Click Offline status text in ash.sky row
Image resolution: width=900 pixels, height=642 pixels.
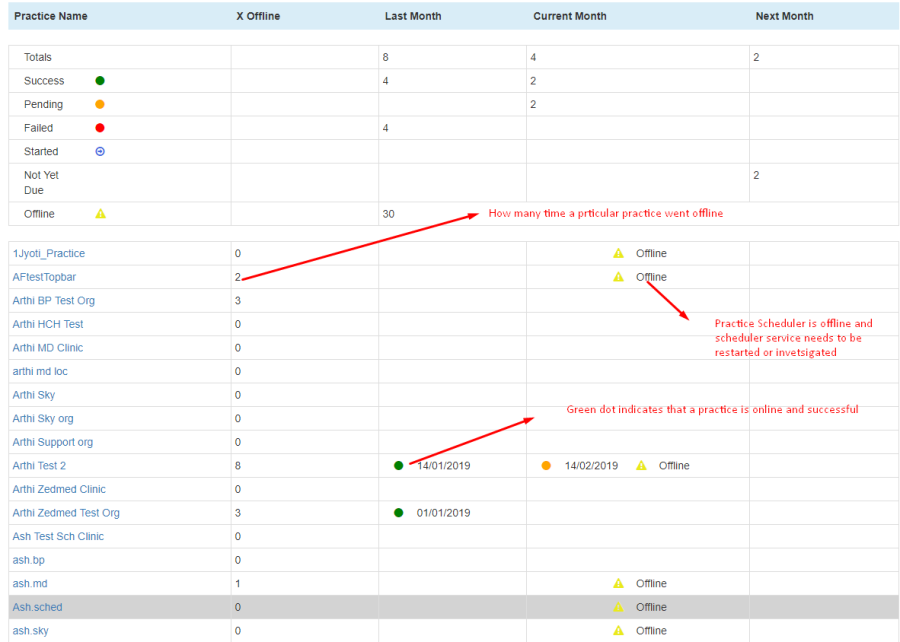click(651, 631)
